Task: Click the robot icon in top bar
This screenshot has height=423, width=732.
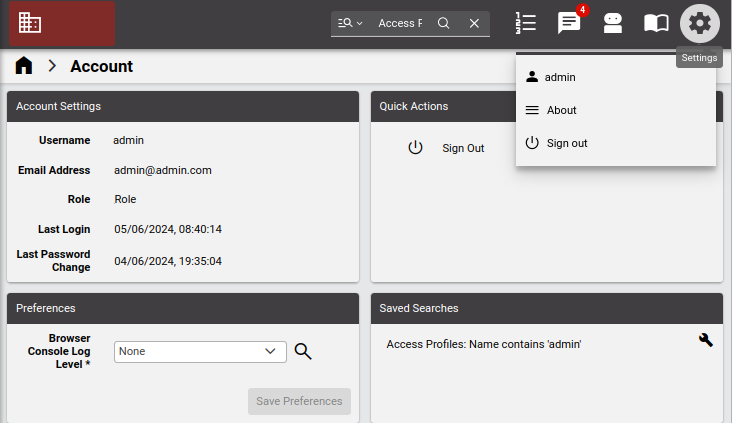Action: point(613,23)
